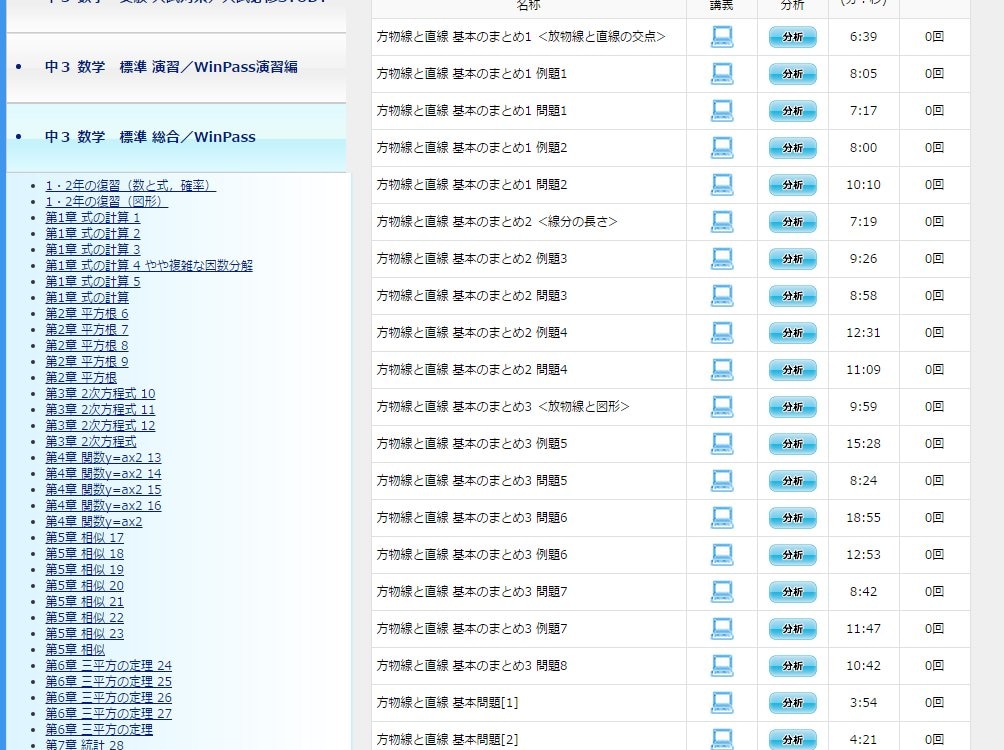The width and height of the screenshot is (1004, 750).
Task: Open 1・2年の復習(数と式,確率) link
Action: point(130,186)
